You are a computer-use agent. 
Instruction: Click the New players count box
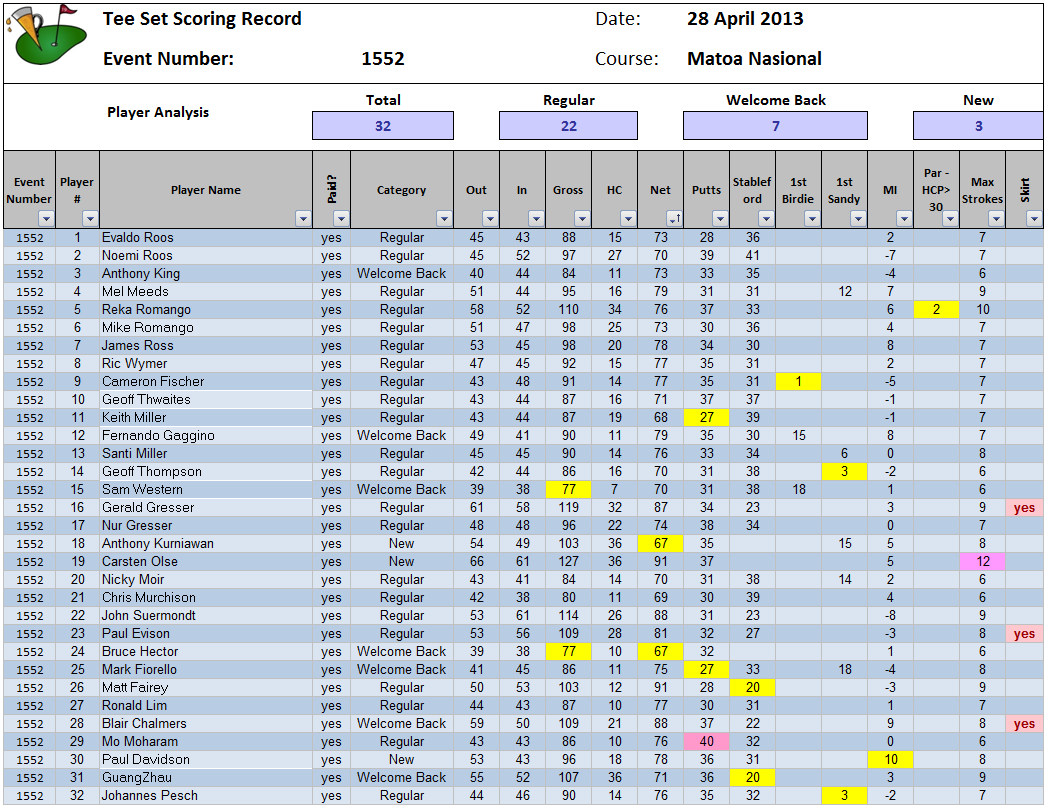(x=978, y=126)
